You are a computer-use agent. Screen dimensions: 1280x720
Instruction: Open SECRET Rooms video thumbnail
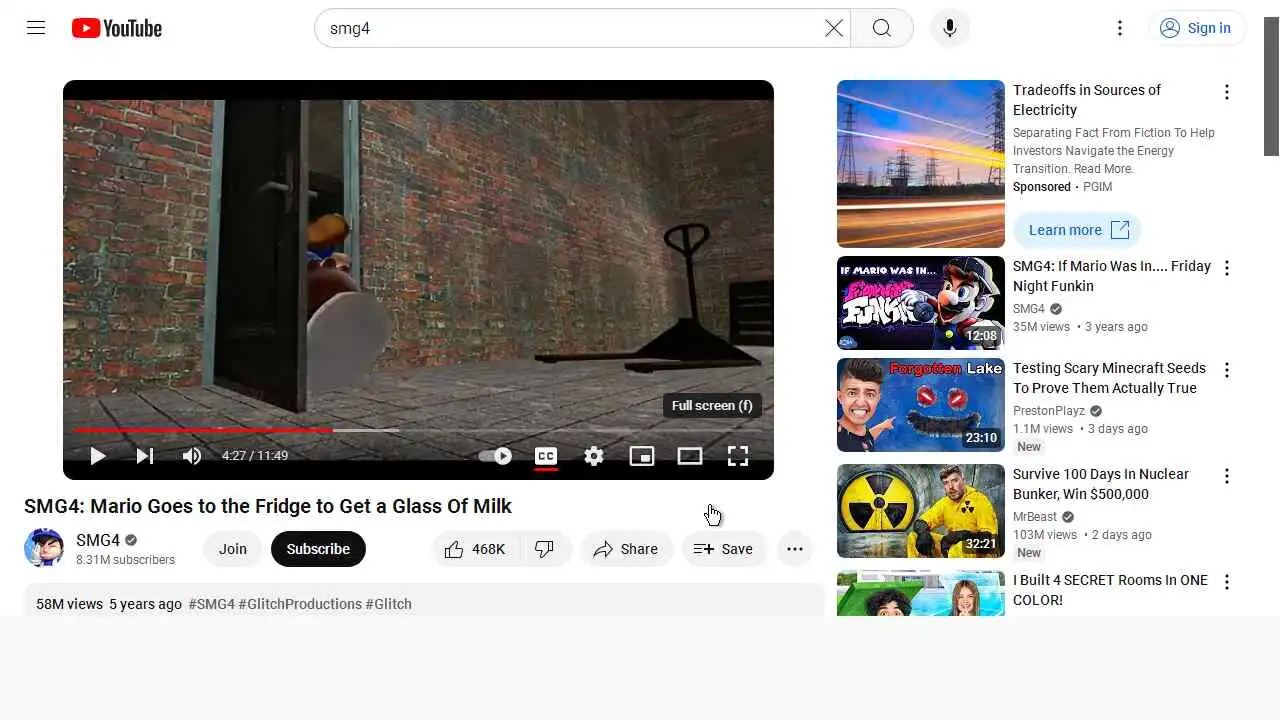pyautogui.click(x=921, y=593)
